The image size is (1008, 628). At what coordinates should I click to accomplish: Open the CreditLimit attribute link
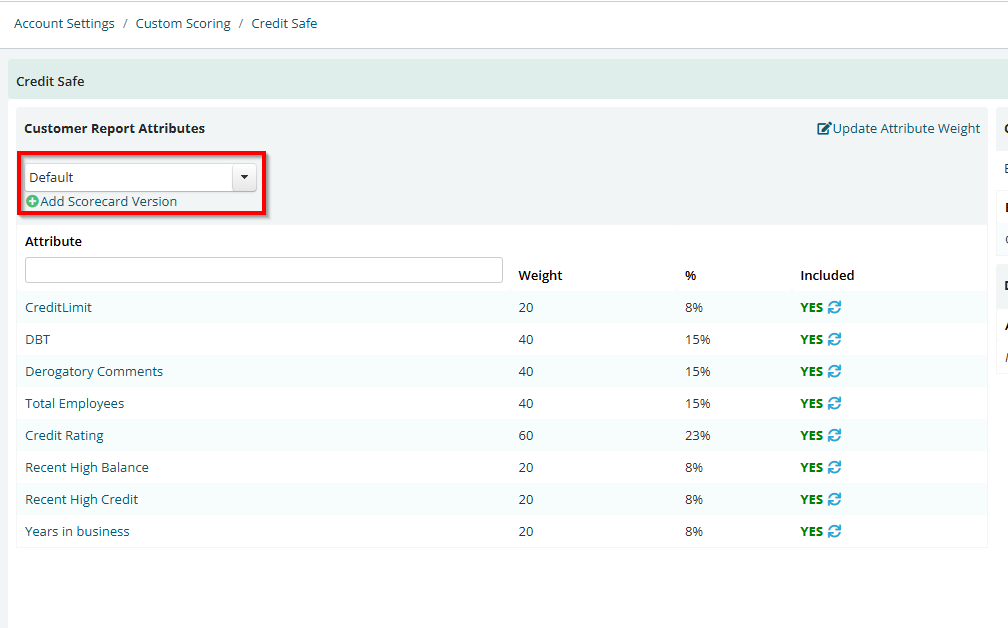coord(58,307)
